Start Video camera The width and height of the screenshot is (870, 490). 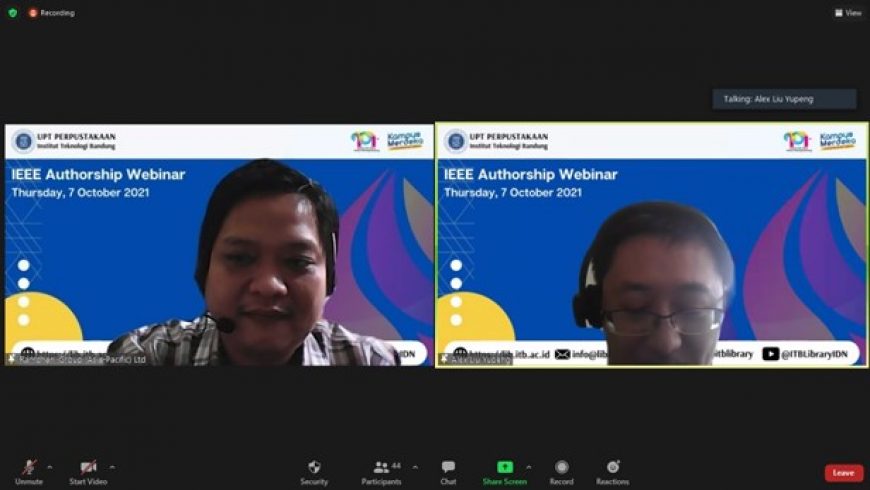coord(88,472)
